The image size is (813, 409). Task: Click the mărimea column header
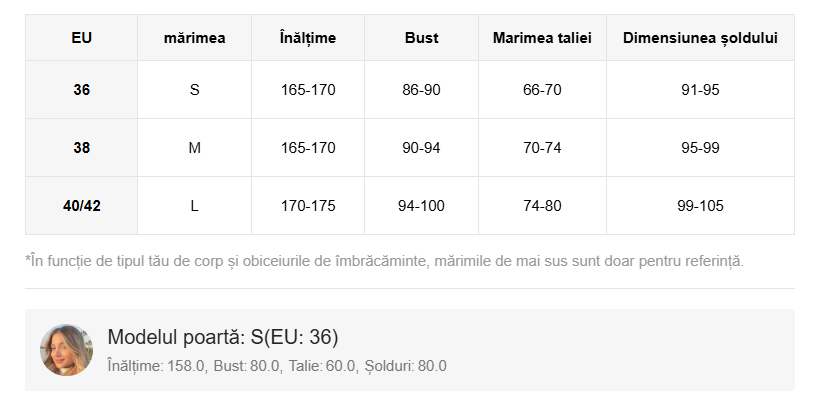click(194, 38)
